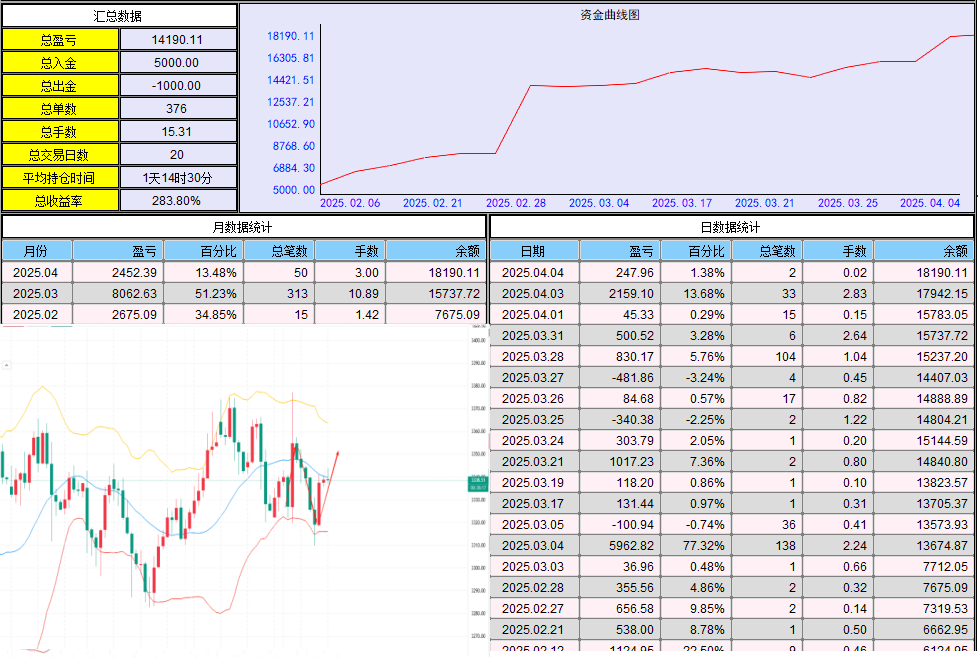Click the 总出金 yellow label
The height and width of the screenshot is (657, 978).
[60, 86]
